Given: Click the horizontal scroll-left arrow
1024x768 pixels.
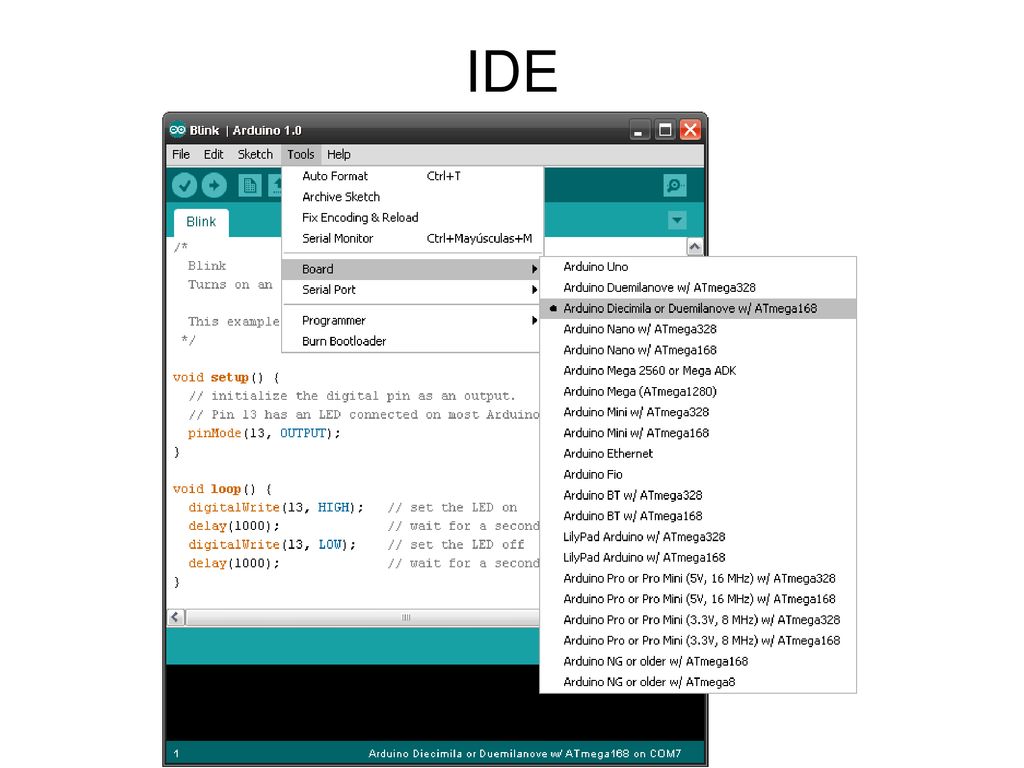Looking at the screenshot, I should pyautogui.click(x=176, y=617).
